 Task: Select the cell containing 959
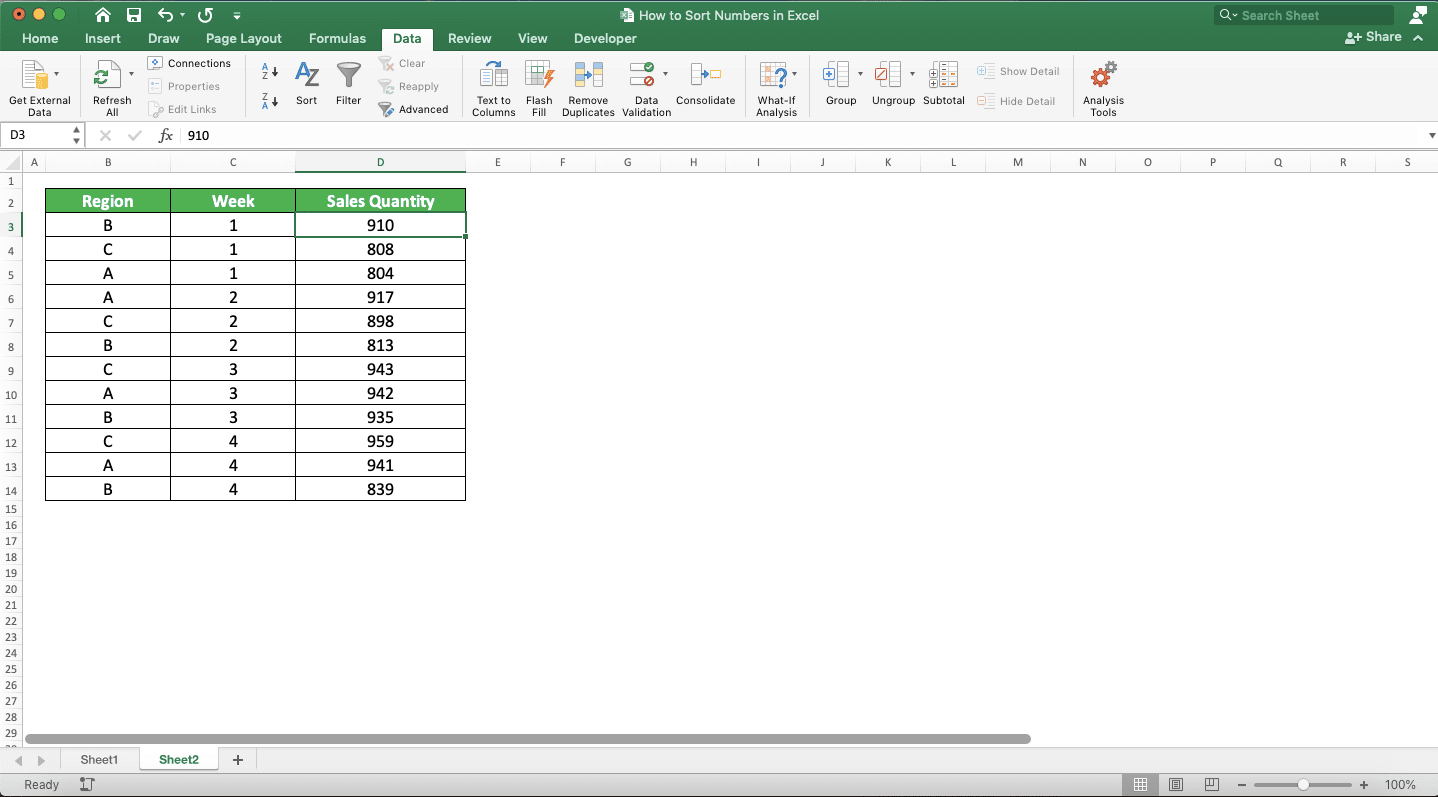[x=380, y=441]
